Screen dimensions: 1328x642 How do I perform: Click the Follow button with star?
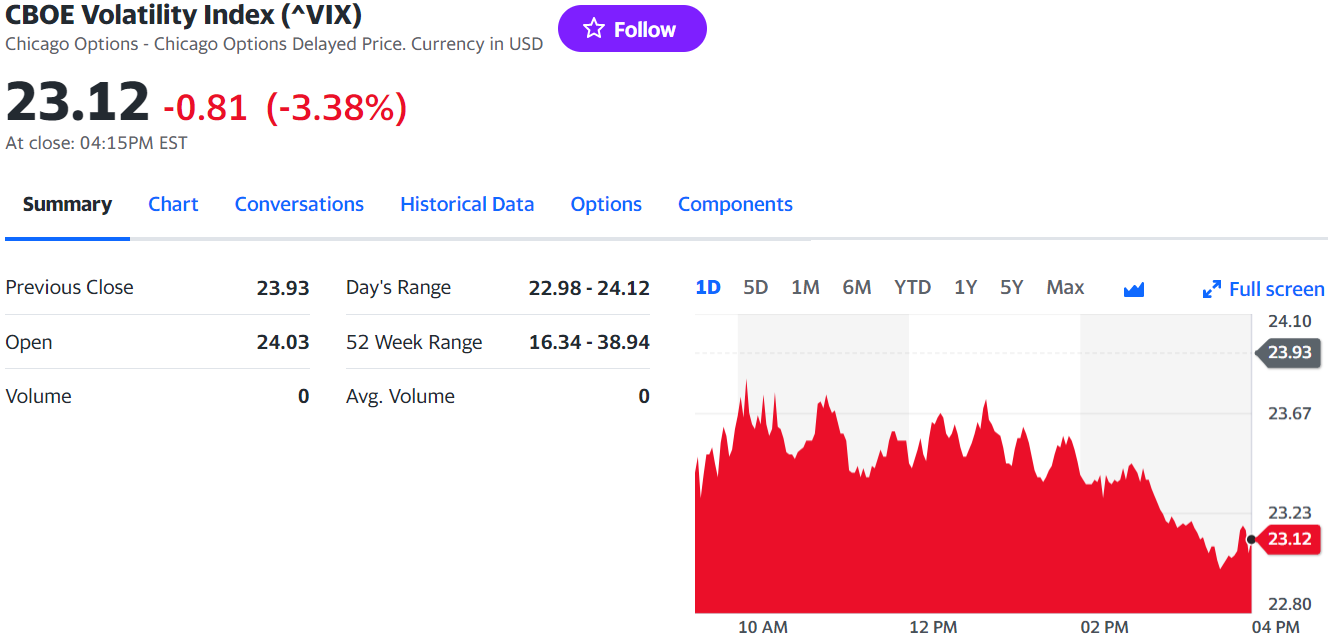click(x=632, y=29)
